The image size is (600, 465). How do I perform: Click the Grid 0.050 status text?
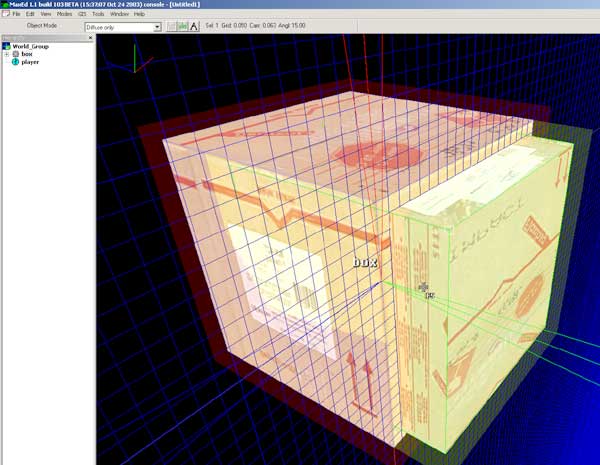pos(234,26)
